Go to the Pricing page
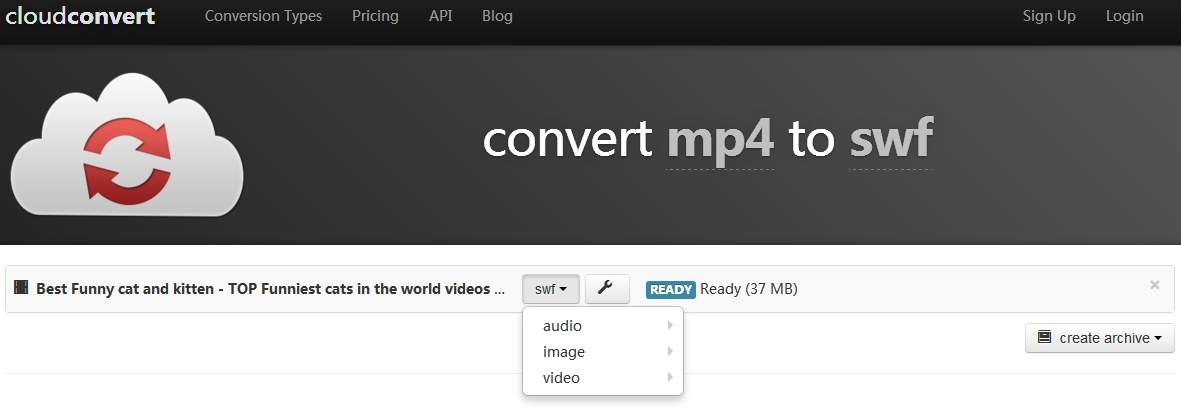Viewport: 1181px width, 418px height. coord(375,16)
